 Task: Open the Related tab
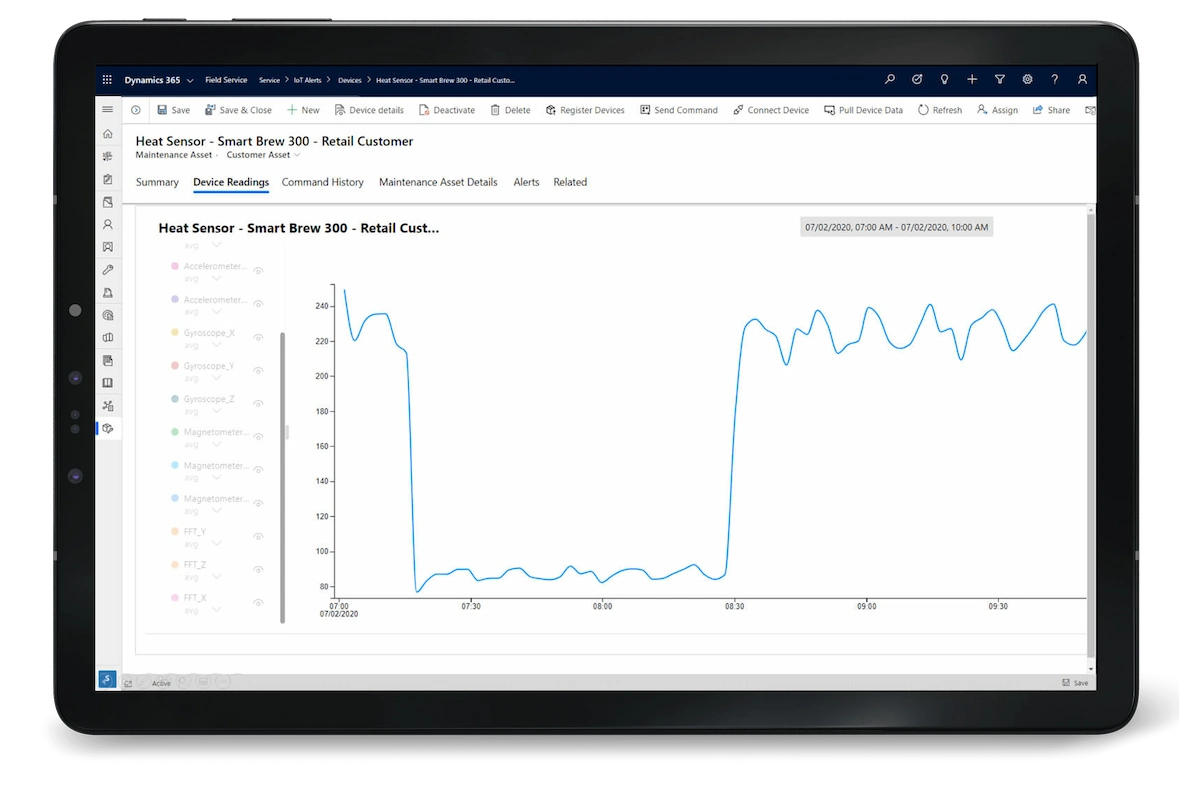click(570, 182)
